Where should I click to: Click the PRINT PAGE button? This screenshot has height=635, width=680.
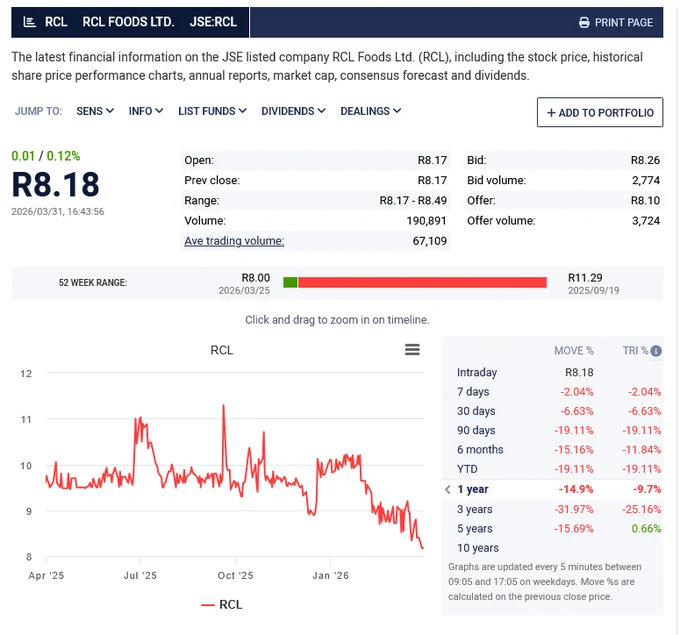pos(616,23)
